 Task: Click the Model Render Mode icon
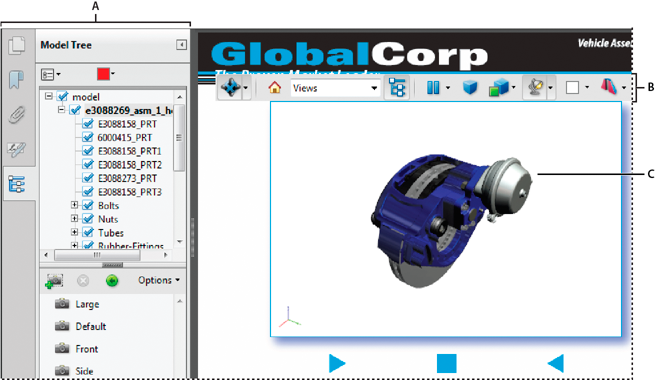[499, 88]
